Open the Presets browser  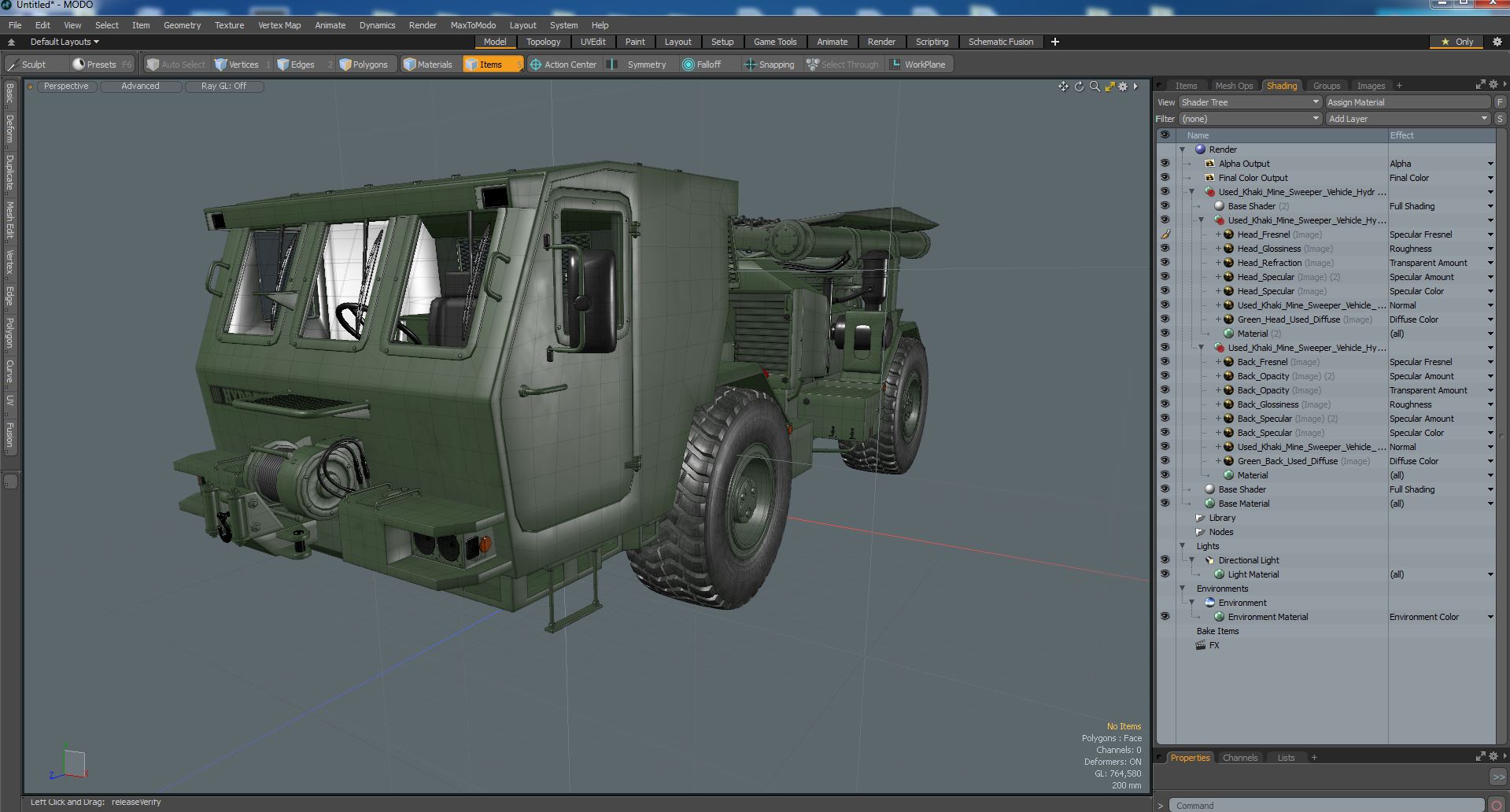[x=102, y=65]
